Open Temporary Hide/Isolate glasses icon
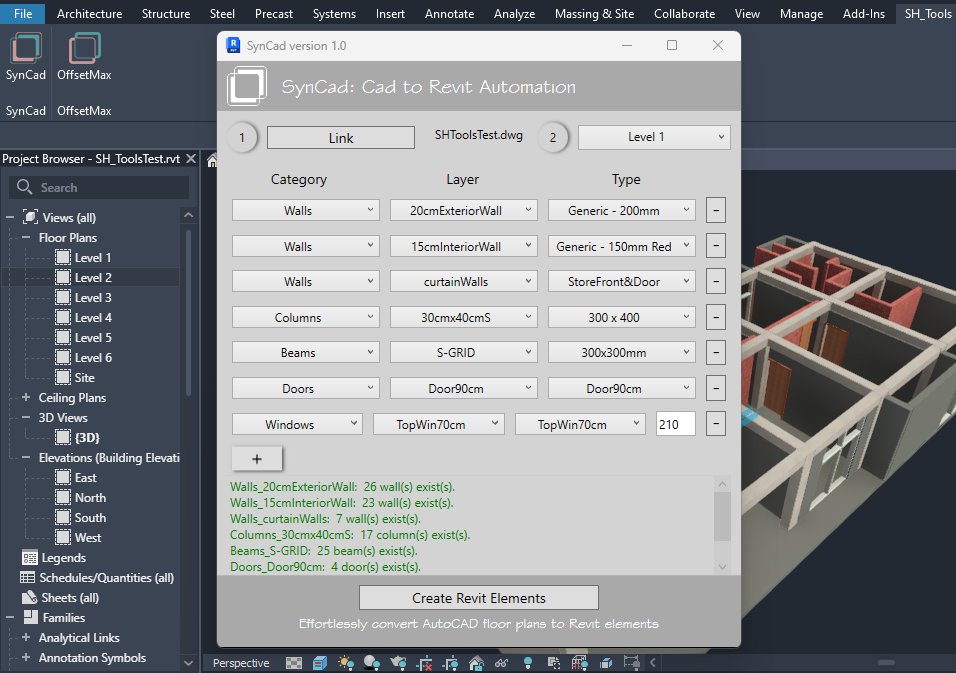Image resolution: width=956 pixels, height=673 pixels. tap(502, 663)
